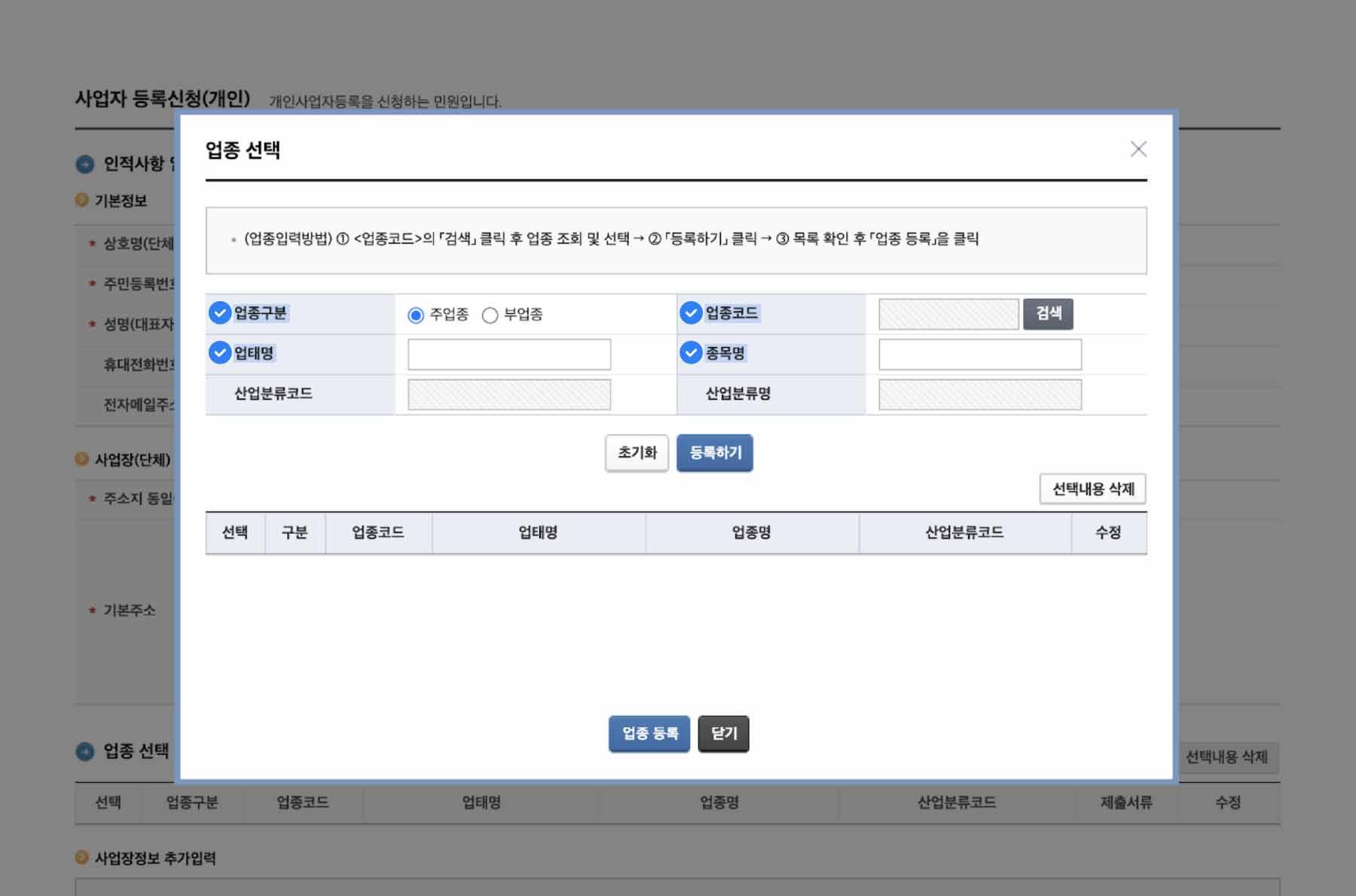The image size is (1356, 896).
Task: Close the 업종 선택 dialog with X
Action: pyautogui.click(x=1138, y=149)
